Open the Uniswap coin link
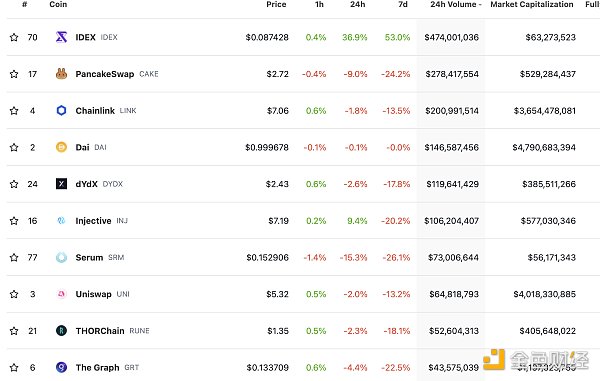Viewport: 600px width, 381px height. (x=93, y=294)
